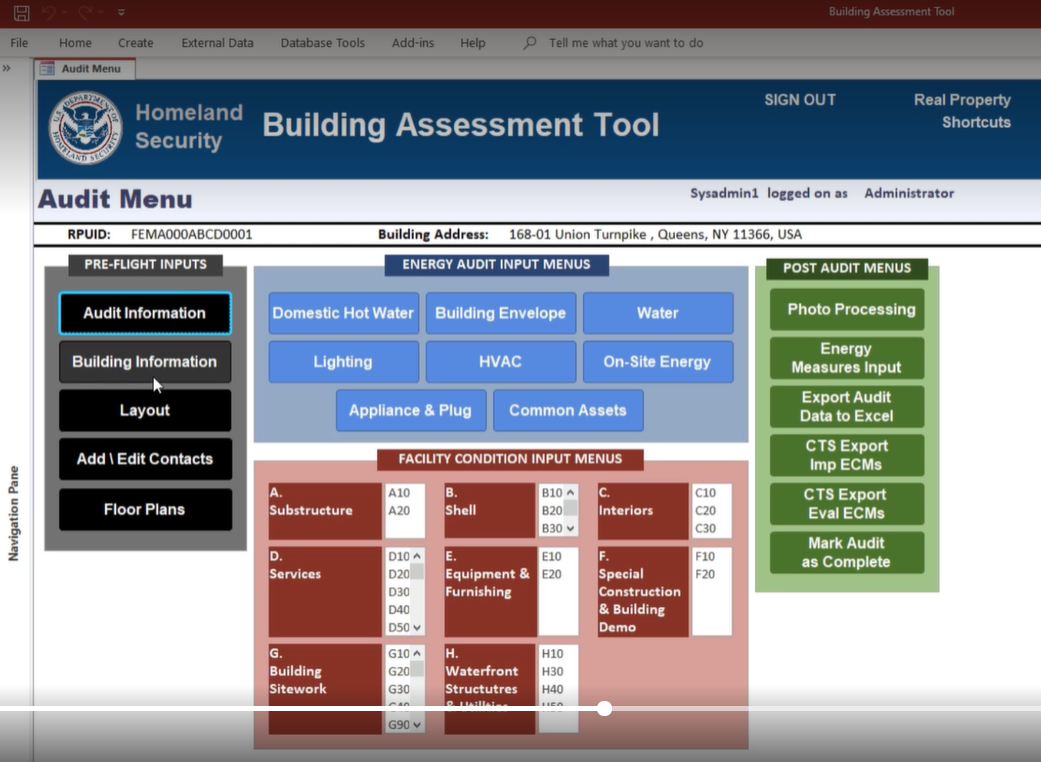
Task: Select H30 in Waterfront Structures list
Action: [x=552, y=672]
